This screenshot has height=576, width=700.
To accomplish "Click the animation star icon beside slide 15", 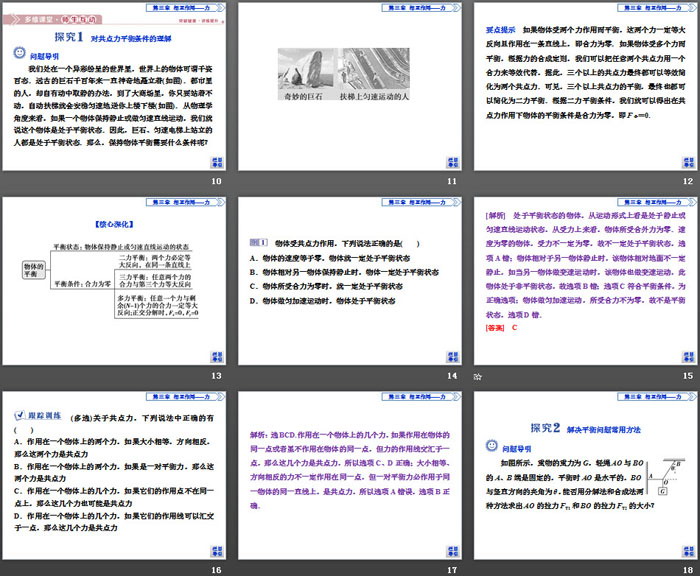I will click(478, 377).
